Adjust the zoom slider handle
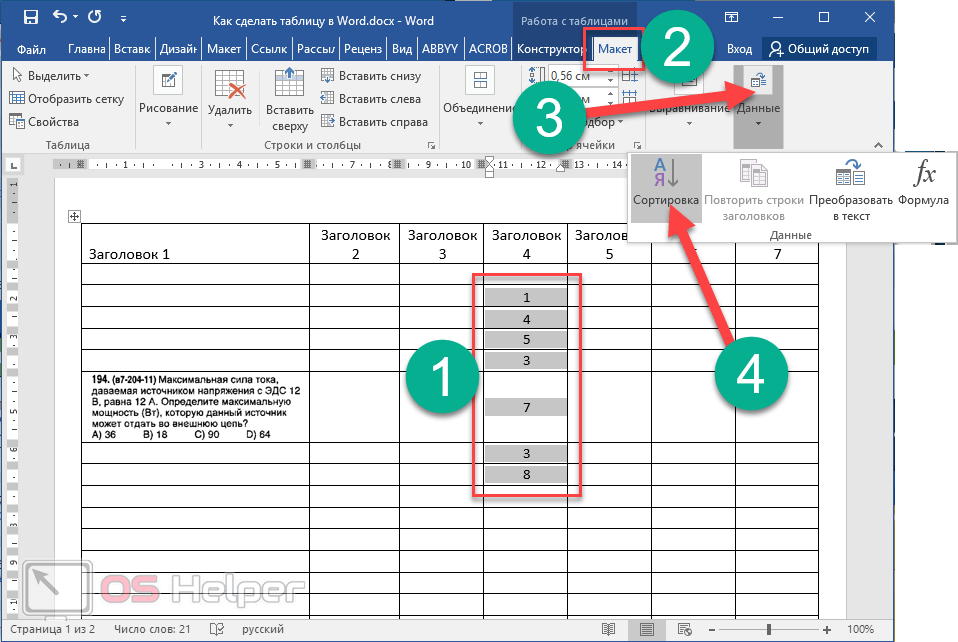The height and width of the screenshot is (642, 958). coord(769,630)
